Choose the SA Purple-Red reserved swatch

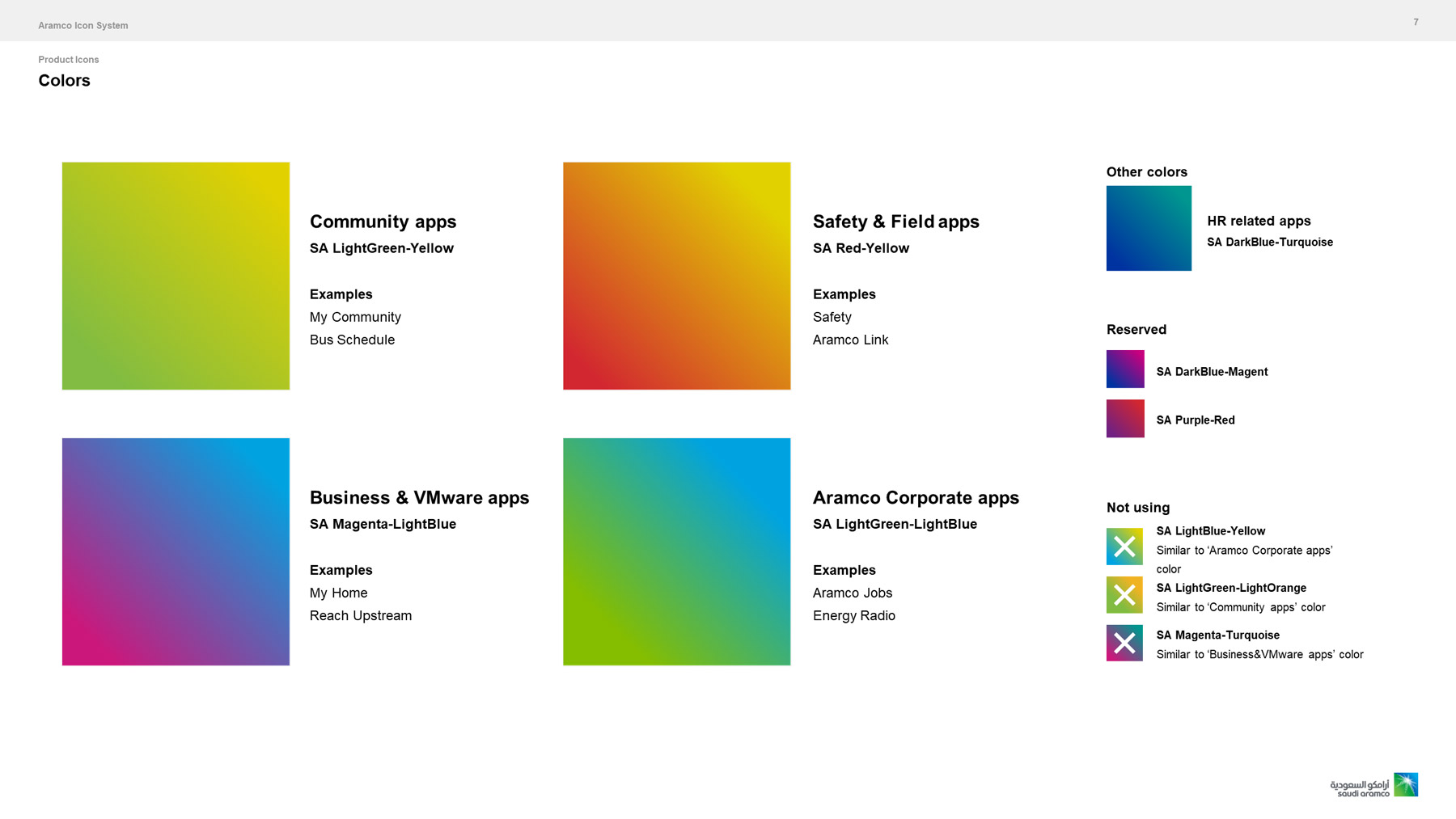coord(1125,418)
